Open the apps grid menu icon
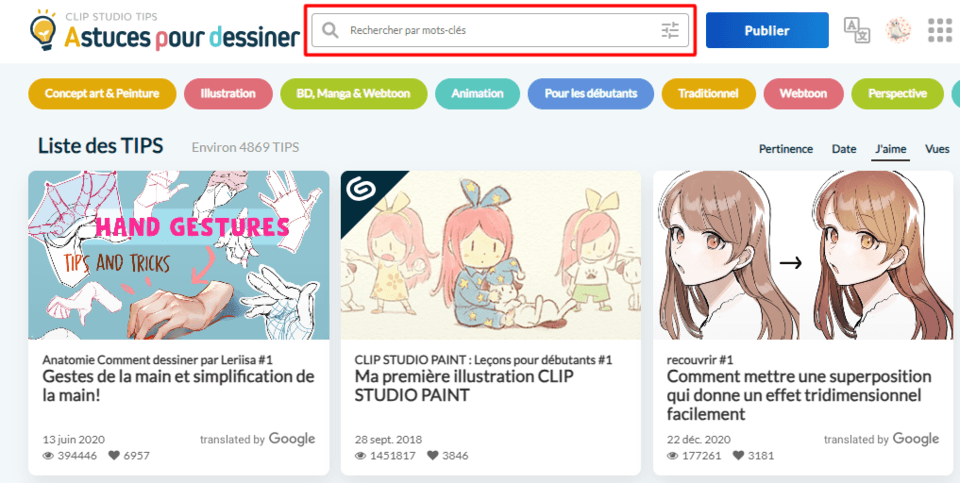This screenshot has width=960, height=483. point(940,30)
